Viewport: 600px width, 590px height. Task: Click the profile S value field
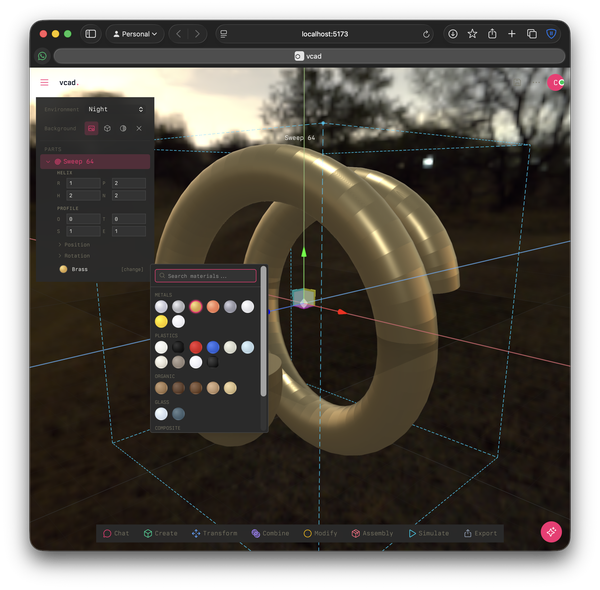point(83,231)
